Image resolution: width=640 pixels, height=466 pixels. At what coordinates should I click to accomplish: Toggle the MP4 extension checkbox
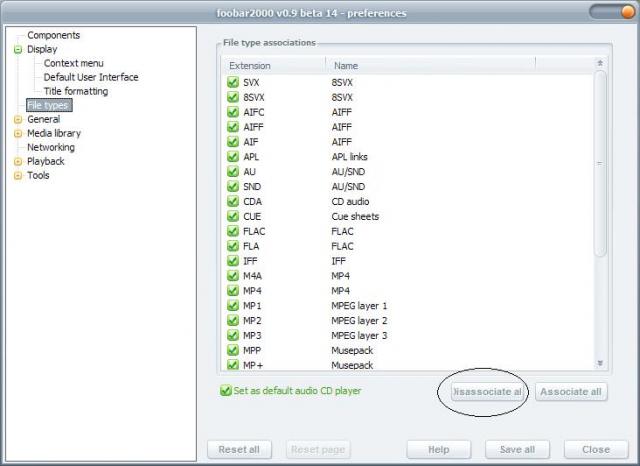(x=233, y=290)
